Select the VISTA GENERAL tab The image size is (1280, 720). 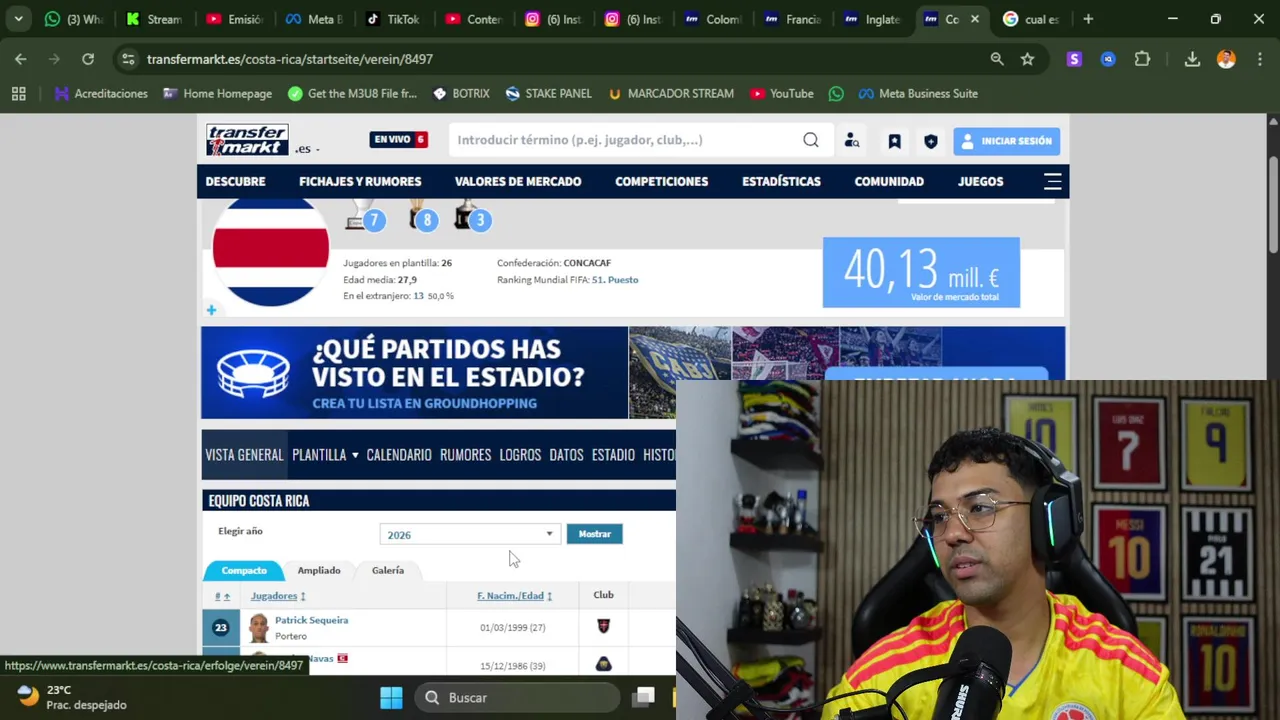244,455
